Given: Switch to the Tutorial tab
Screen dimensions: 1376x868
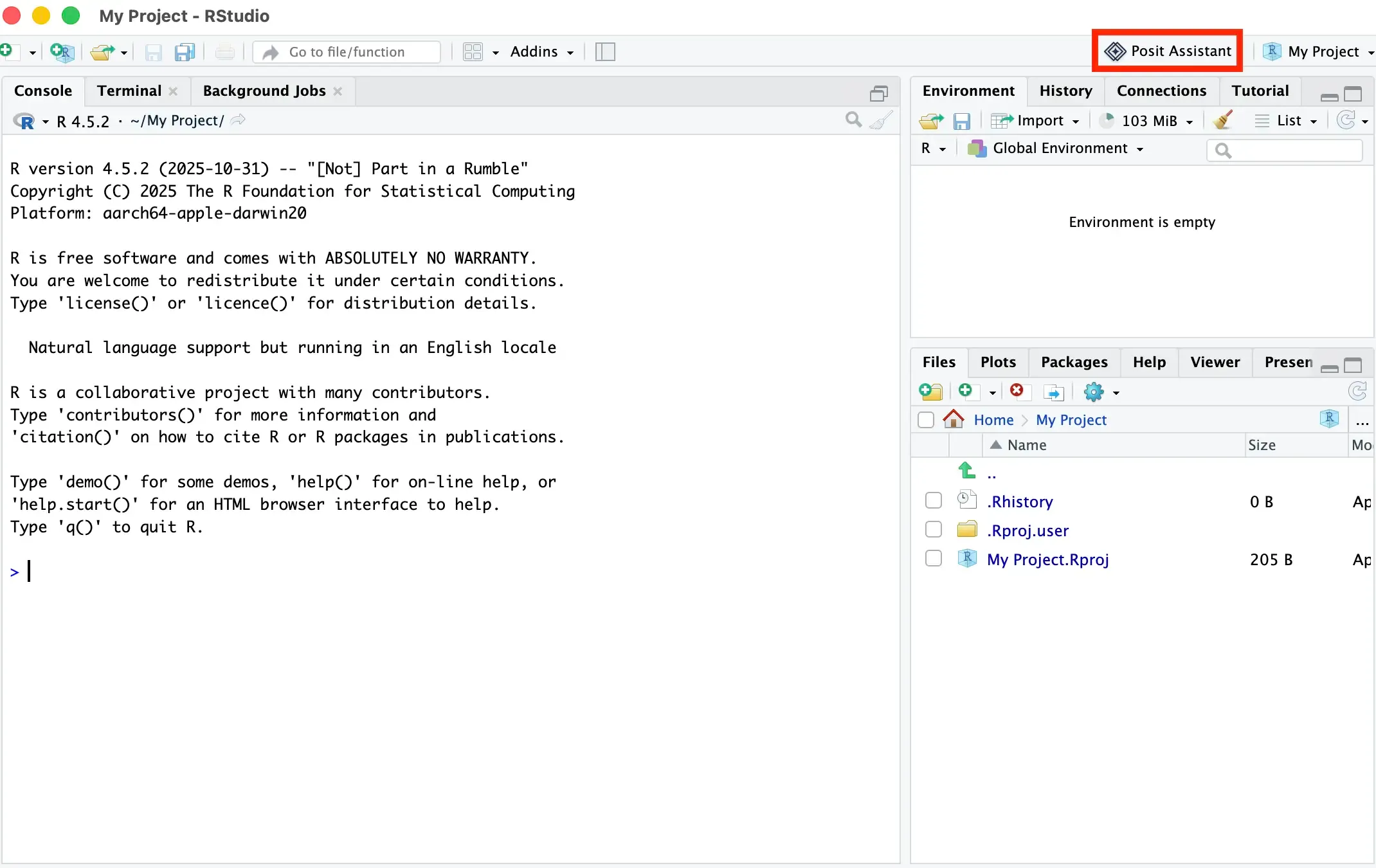Looking at the screenshot, I should (1260, 91).
